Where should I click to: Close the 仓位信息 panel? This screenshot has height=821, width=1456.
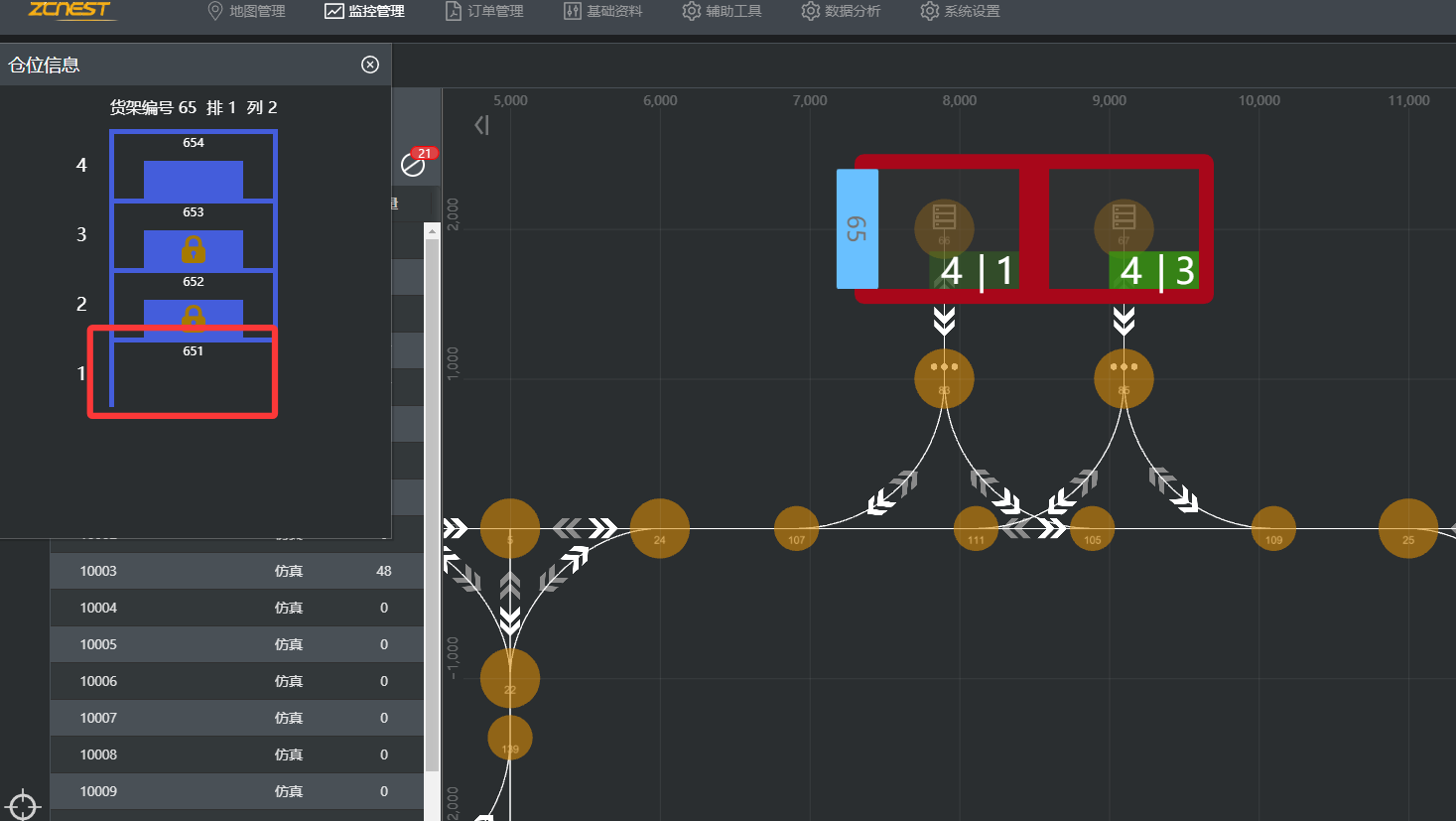click(370, 65)
